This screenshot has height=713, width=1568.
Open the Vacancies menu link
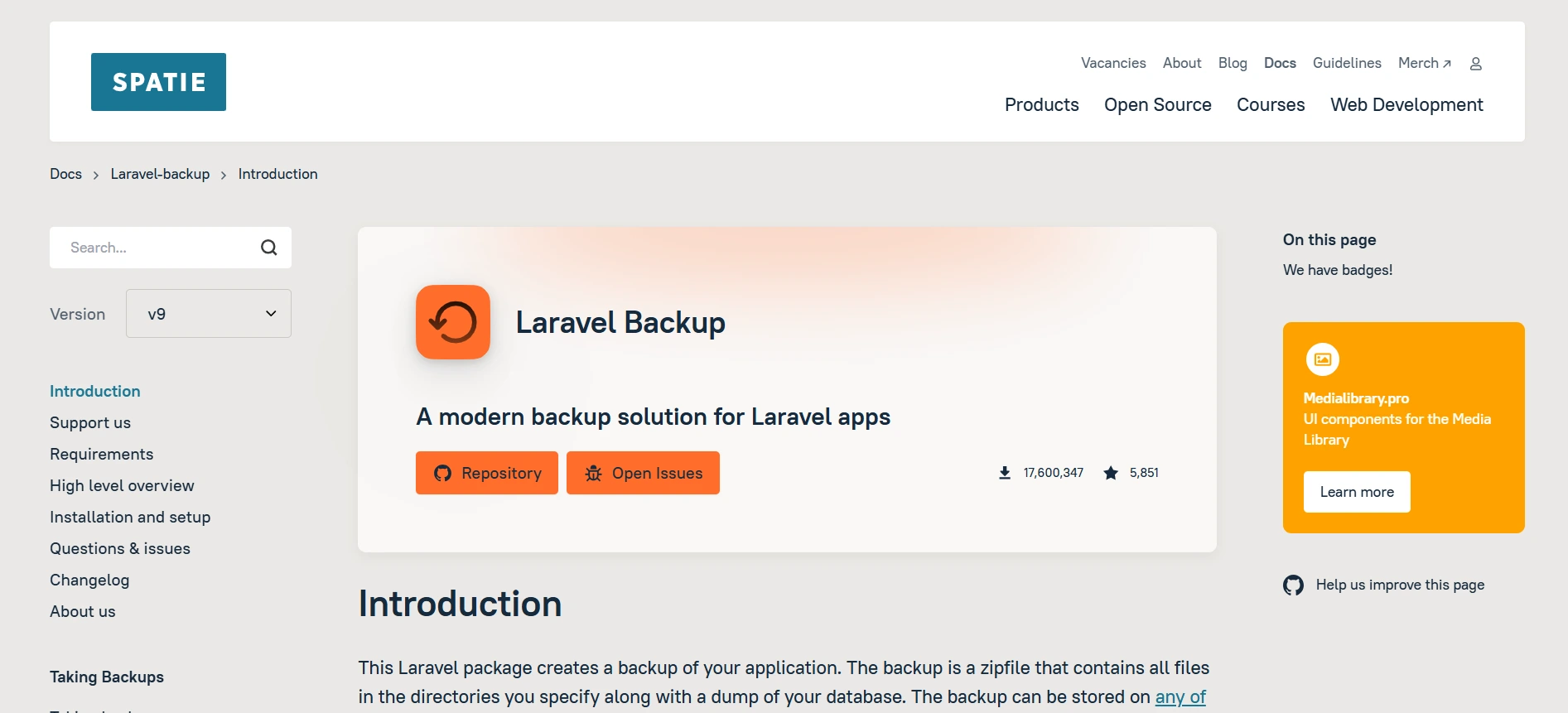[x=1113, y=63]
